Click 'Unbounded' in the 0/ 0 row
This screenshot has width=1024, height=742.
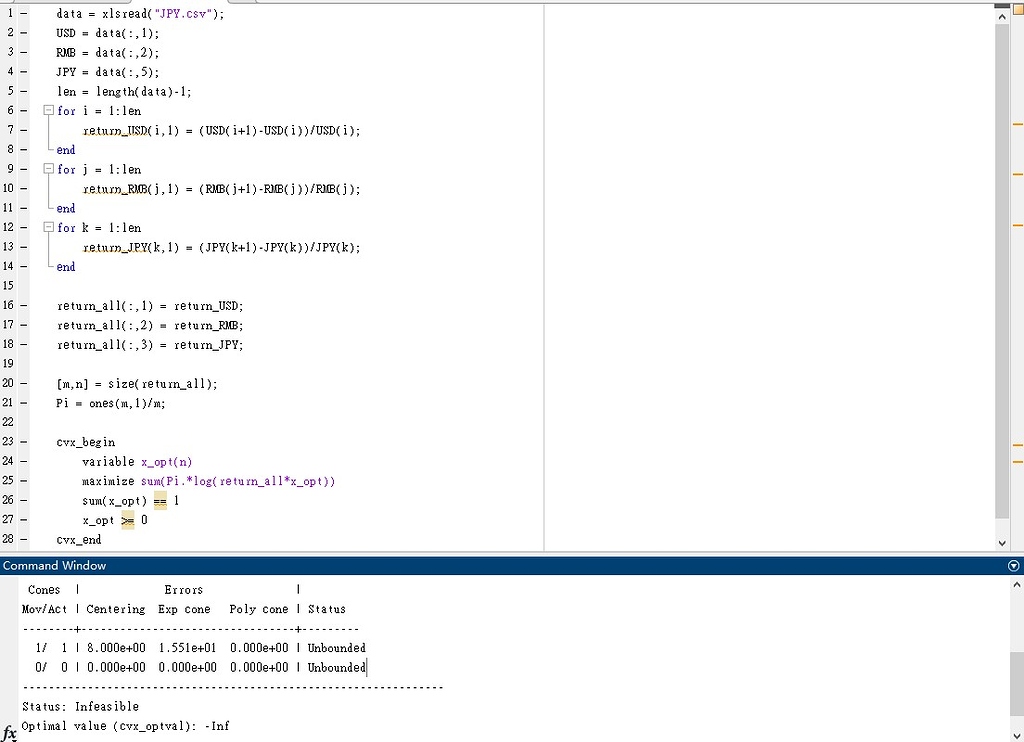coord(336,668)
